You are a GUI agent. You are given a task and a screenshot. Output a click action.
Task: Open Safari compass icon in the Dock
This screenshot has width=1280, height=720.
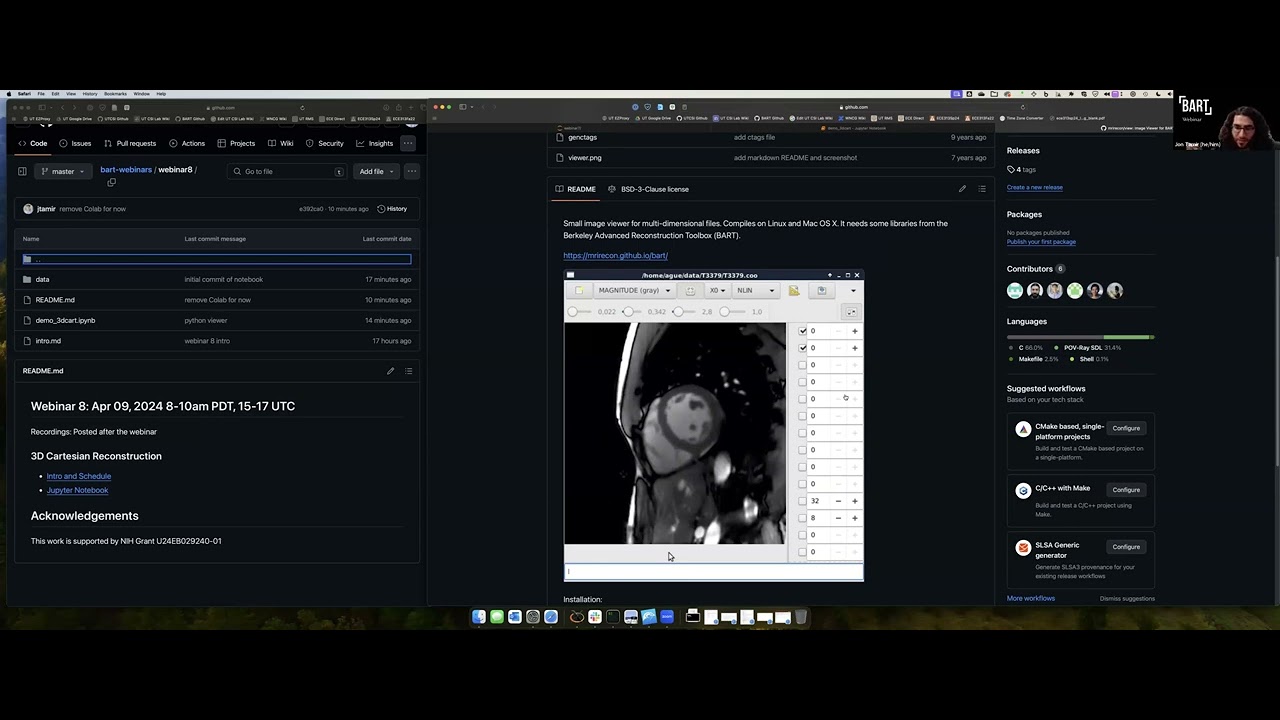point(551,617)
